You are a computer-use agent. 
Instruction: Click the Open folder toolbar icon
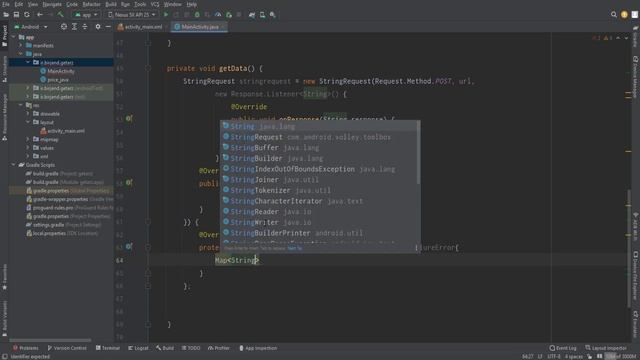pos(6,15)
